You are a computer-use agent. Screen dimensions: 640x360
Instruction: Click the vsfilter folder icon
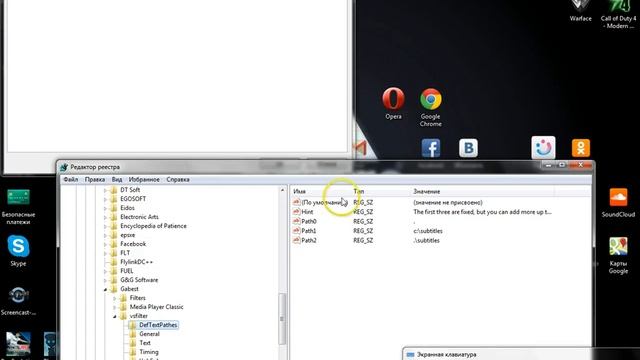pos(123,316)
